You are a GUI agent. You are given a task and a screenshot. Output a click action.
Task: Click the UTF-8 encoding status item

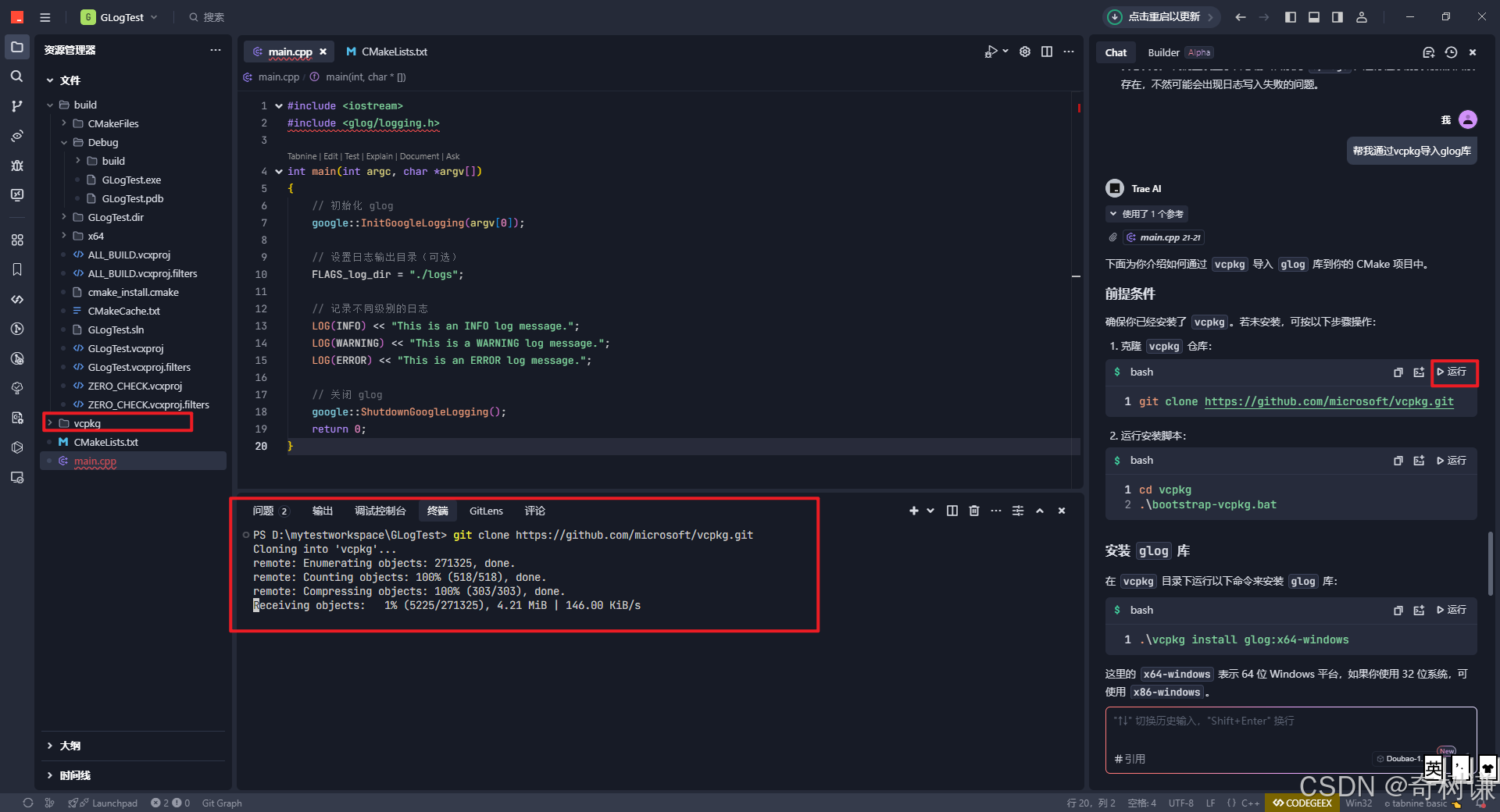(x=1181, y=803)
